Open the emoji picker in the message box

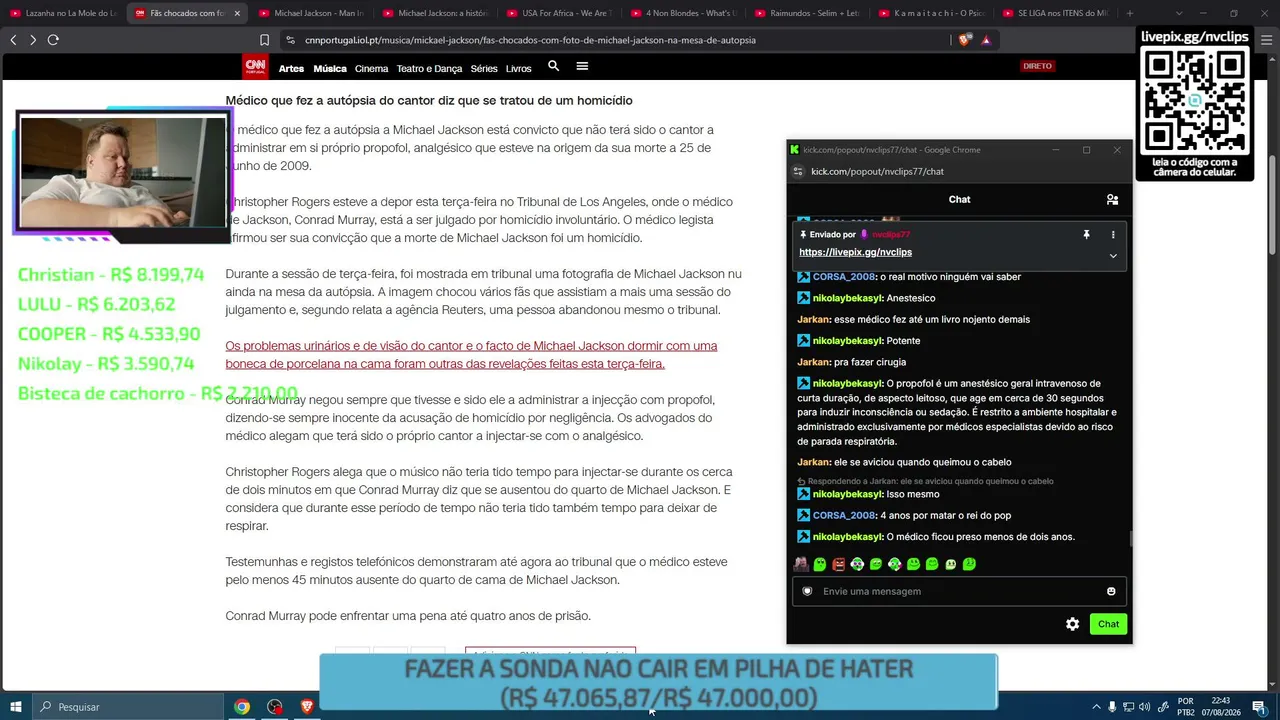tap(1111, 591)
